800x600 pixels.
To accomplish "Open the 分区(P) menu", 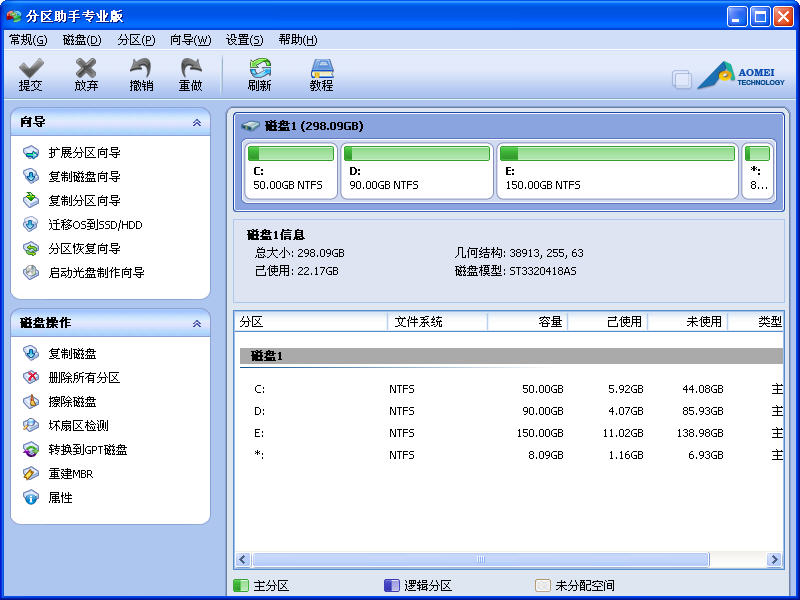I will [x=136, y=40].
